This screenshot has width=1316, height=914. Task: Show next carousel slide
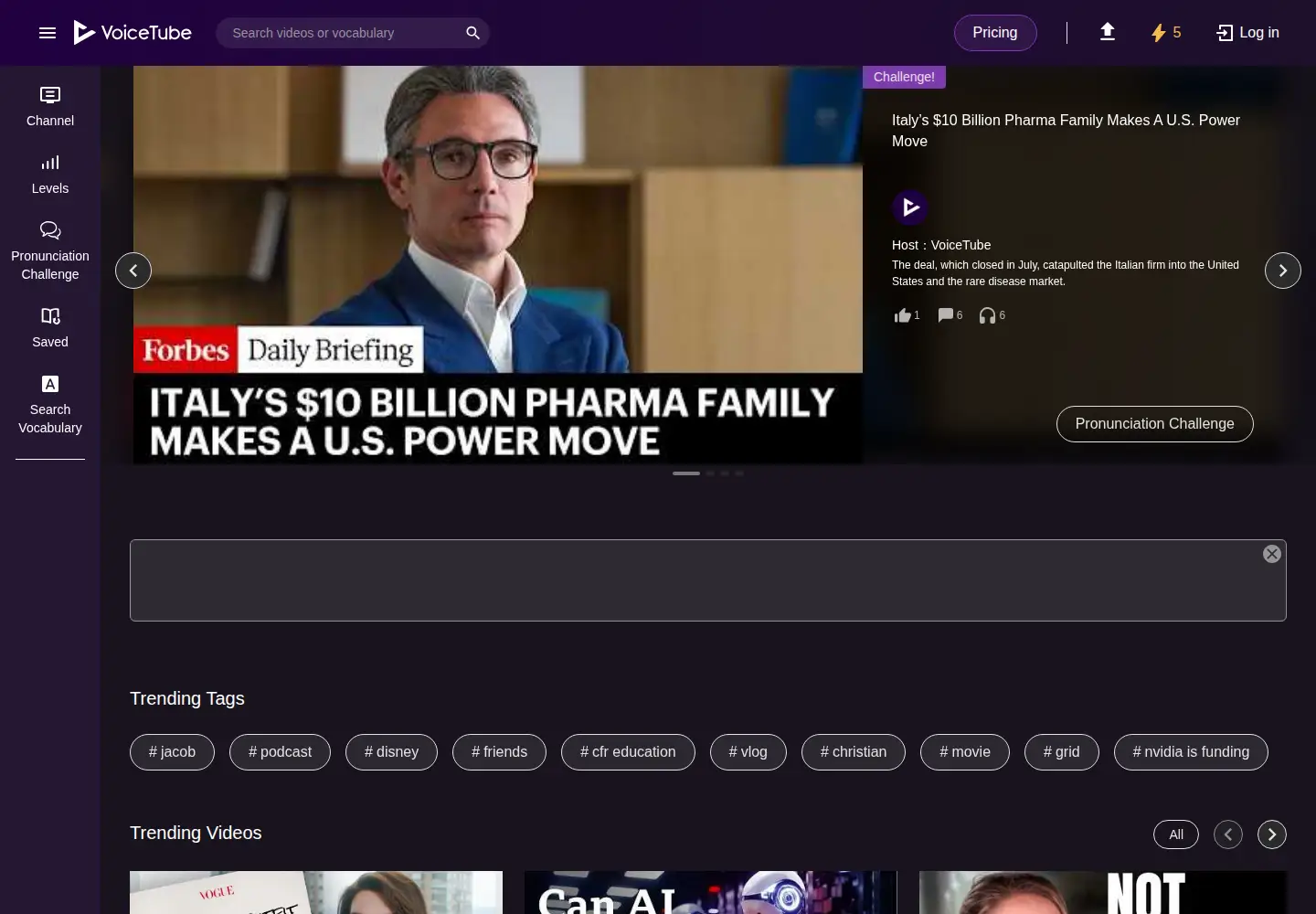pos(1283,271)
